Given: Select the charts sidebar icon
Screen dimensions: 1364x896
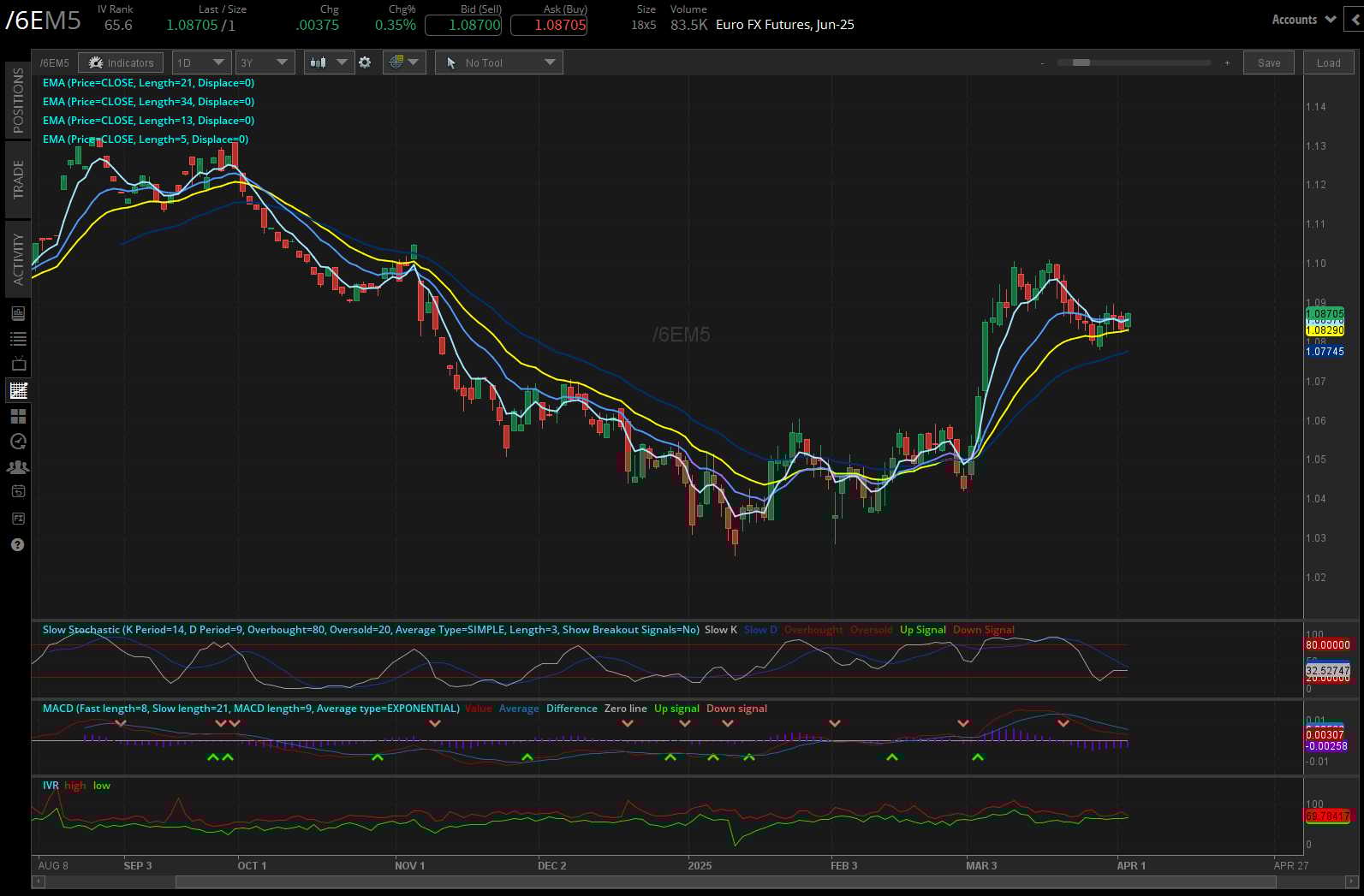Looking at the screenshot, I should (18, 391).
